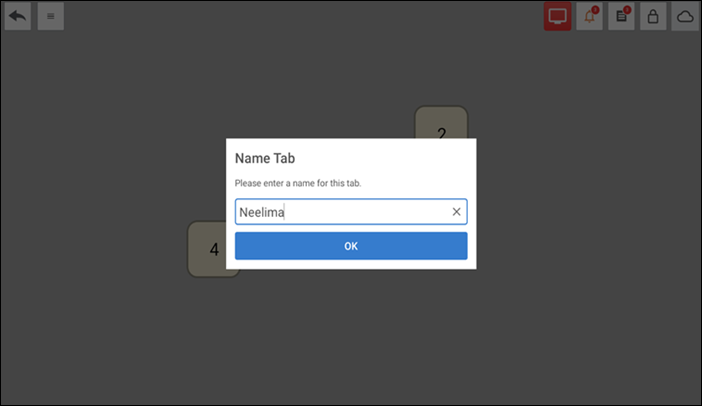
Task: Open the orders receipt icon
Action: click(x=621, y=17)
